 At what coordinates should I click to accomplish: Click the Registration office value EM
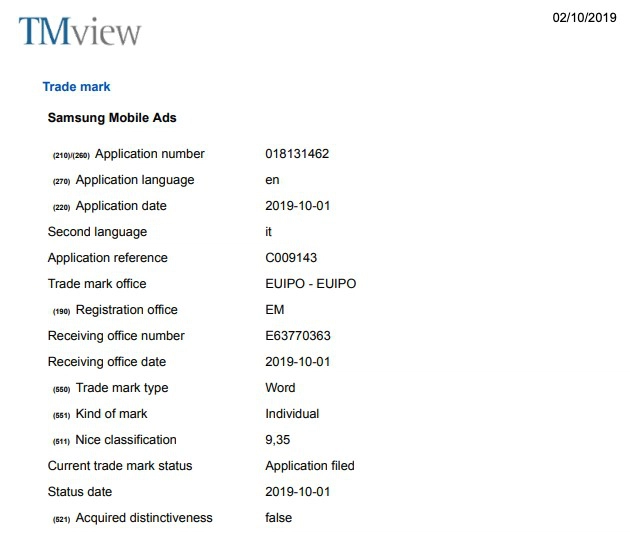pos(275,310)
